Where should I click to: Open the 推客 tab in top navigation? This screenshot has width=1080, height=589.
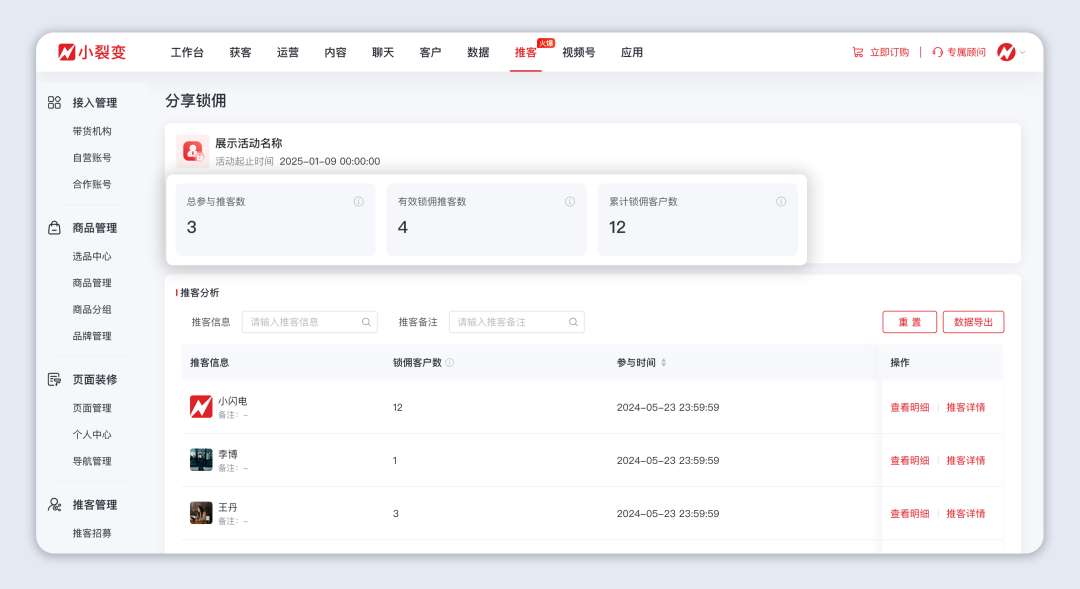point(525,53)
